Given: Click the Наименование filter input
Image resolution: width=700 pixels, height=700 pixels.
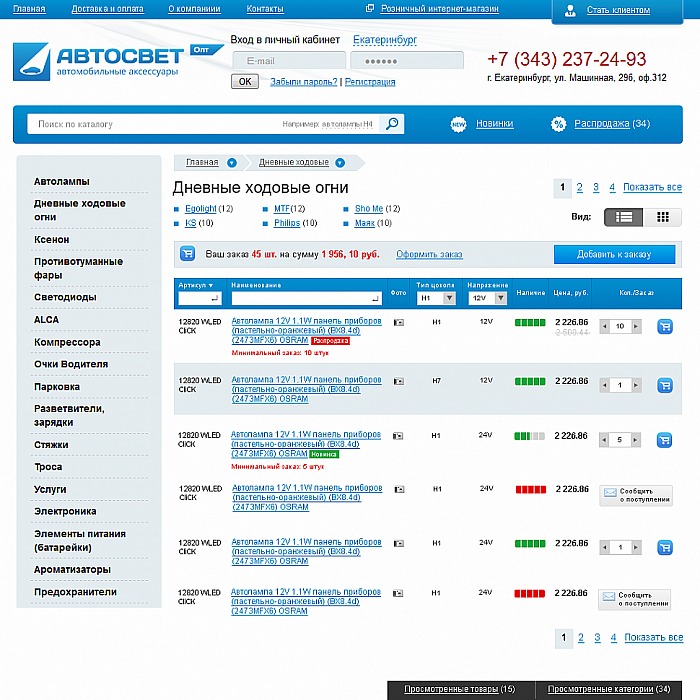Looking at the screenshot, I should [307, 298].
